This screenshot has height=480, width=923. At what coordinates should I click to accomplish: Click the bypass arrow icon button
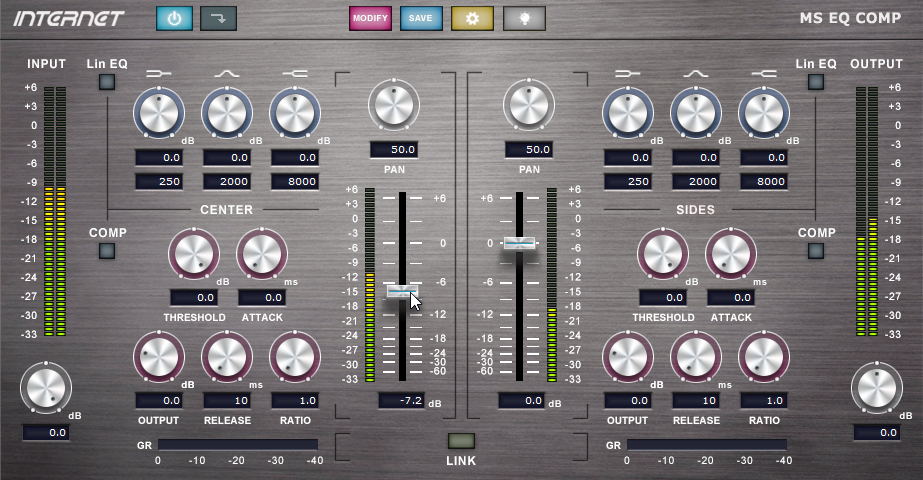[217, 18]
